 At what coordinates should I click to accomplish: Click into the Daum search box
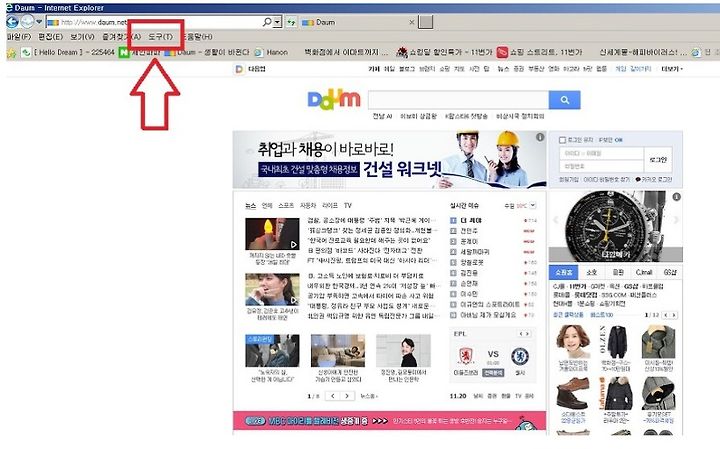pos(458,100)
